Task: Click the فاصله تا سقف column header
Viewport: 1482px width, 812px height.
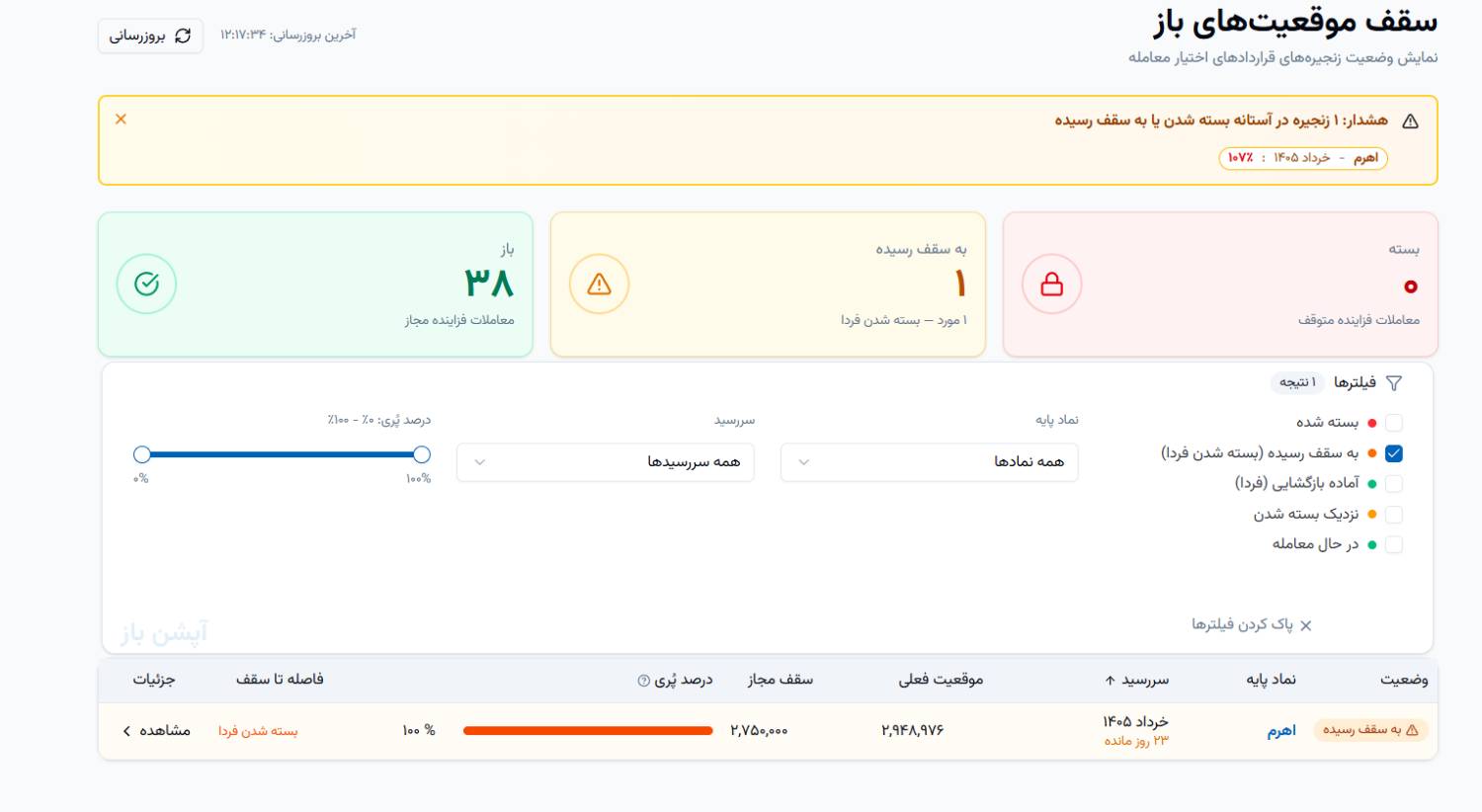Action: [x=280, y=680]
